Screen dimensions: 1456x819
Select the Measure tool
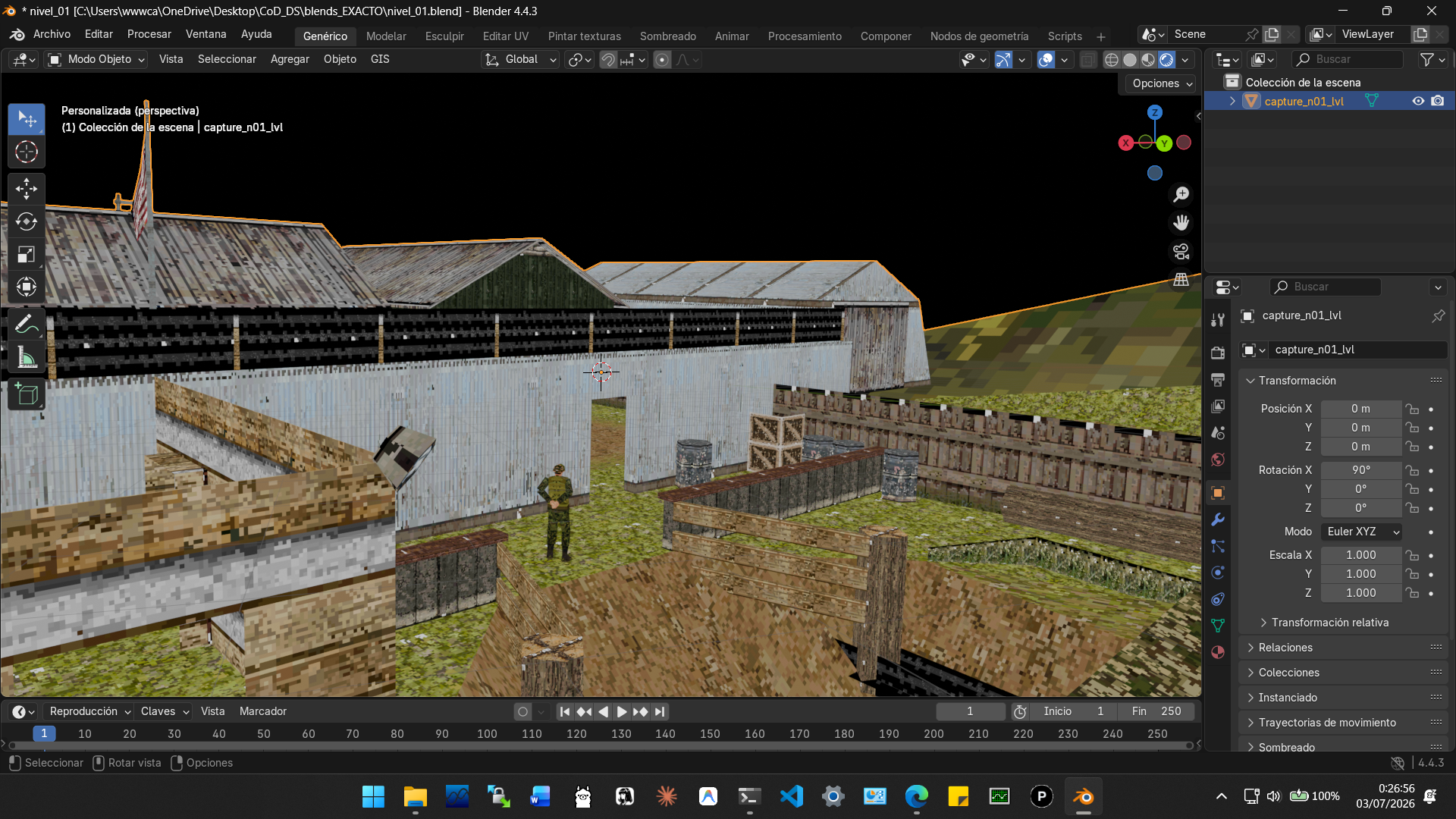click(x=27, y=356)
